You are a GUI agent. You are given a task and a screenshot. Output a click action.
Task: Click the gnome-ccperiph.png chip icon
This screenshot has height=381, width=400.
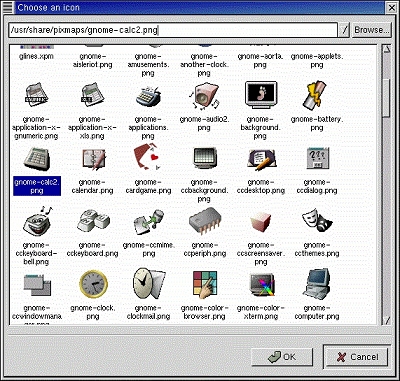coord(205,221)
